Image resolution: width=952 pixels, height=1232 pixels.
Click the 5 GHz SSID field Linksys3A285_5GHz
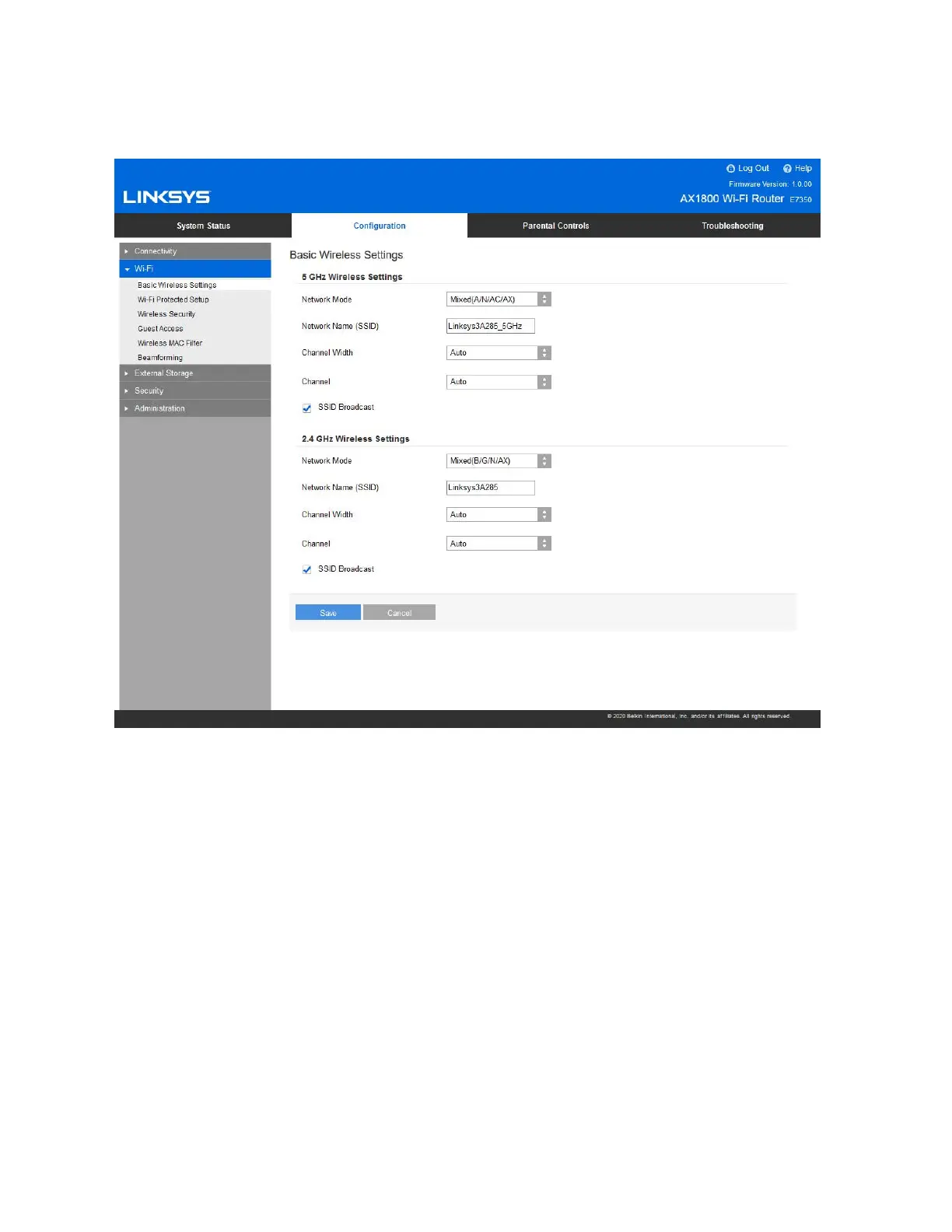(491, 327)
